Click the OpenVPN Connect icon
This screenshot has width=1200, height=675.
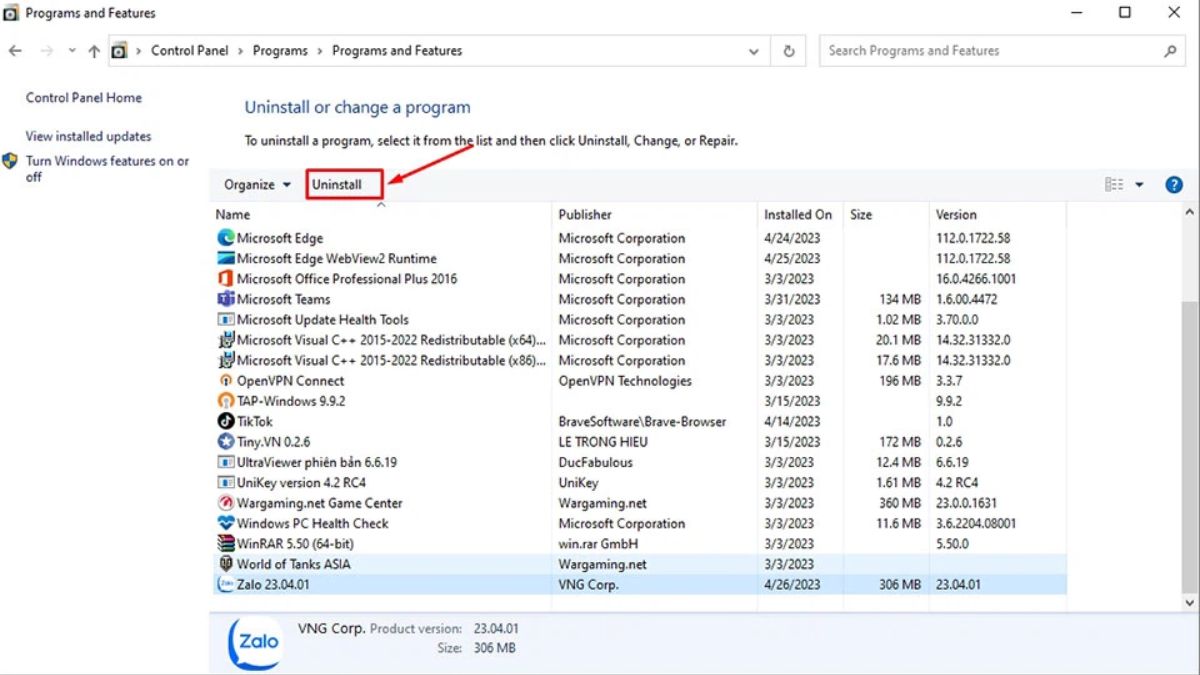coord(226,381)
